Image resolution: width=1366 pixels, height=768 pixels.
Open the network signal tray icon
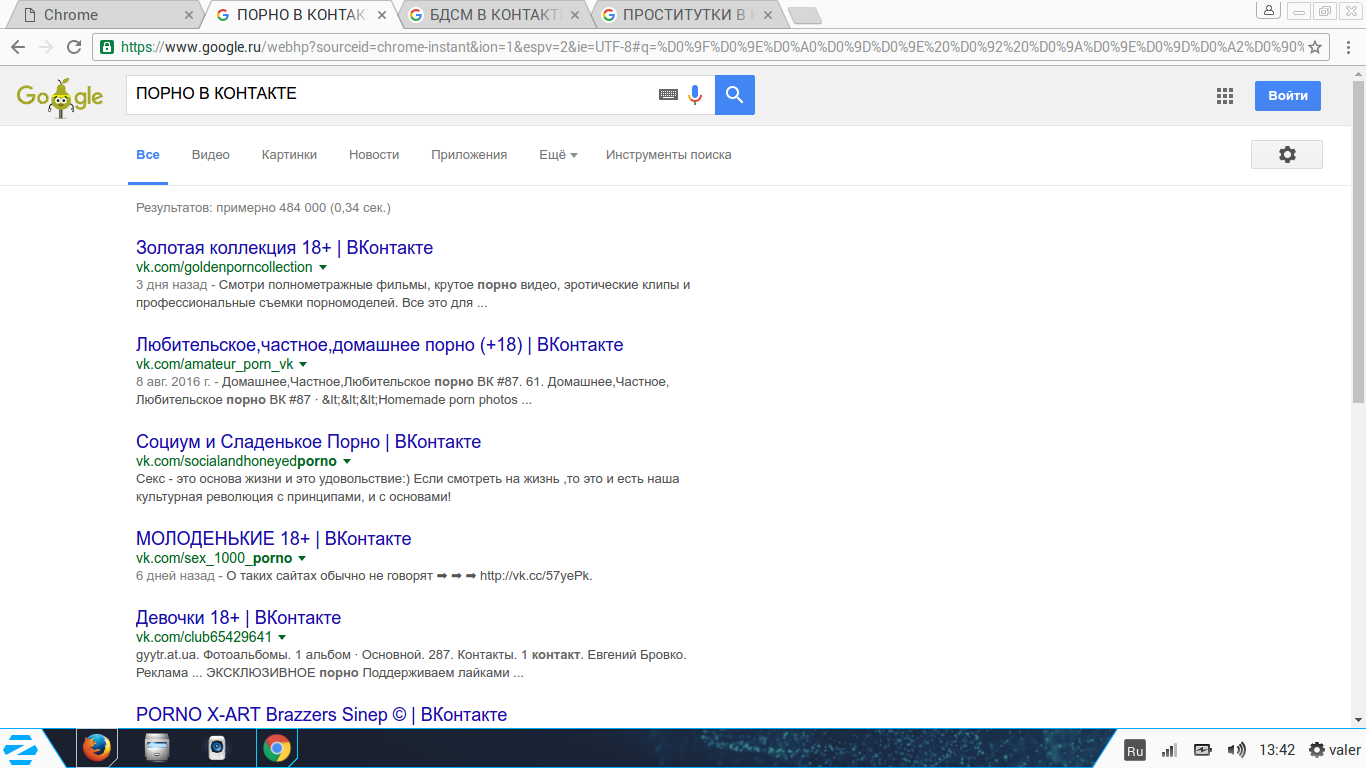[1169, 750]
